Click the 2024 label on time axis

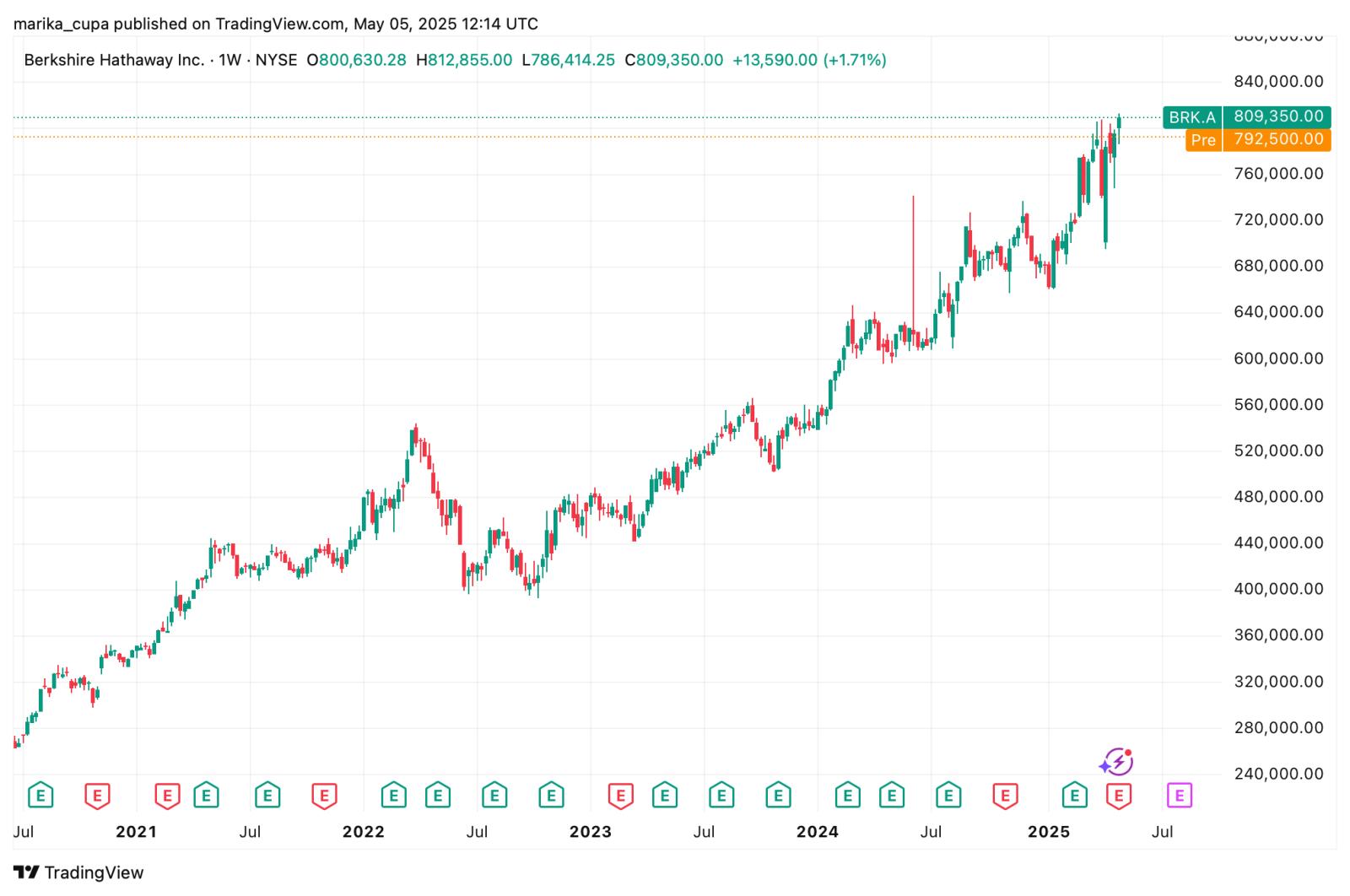[817, 832]
